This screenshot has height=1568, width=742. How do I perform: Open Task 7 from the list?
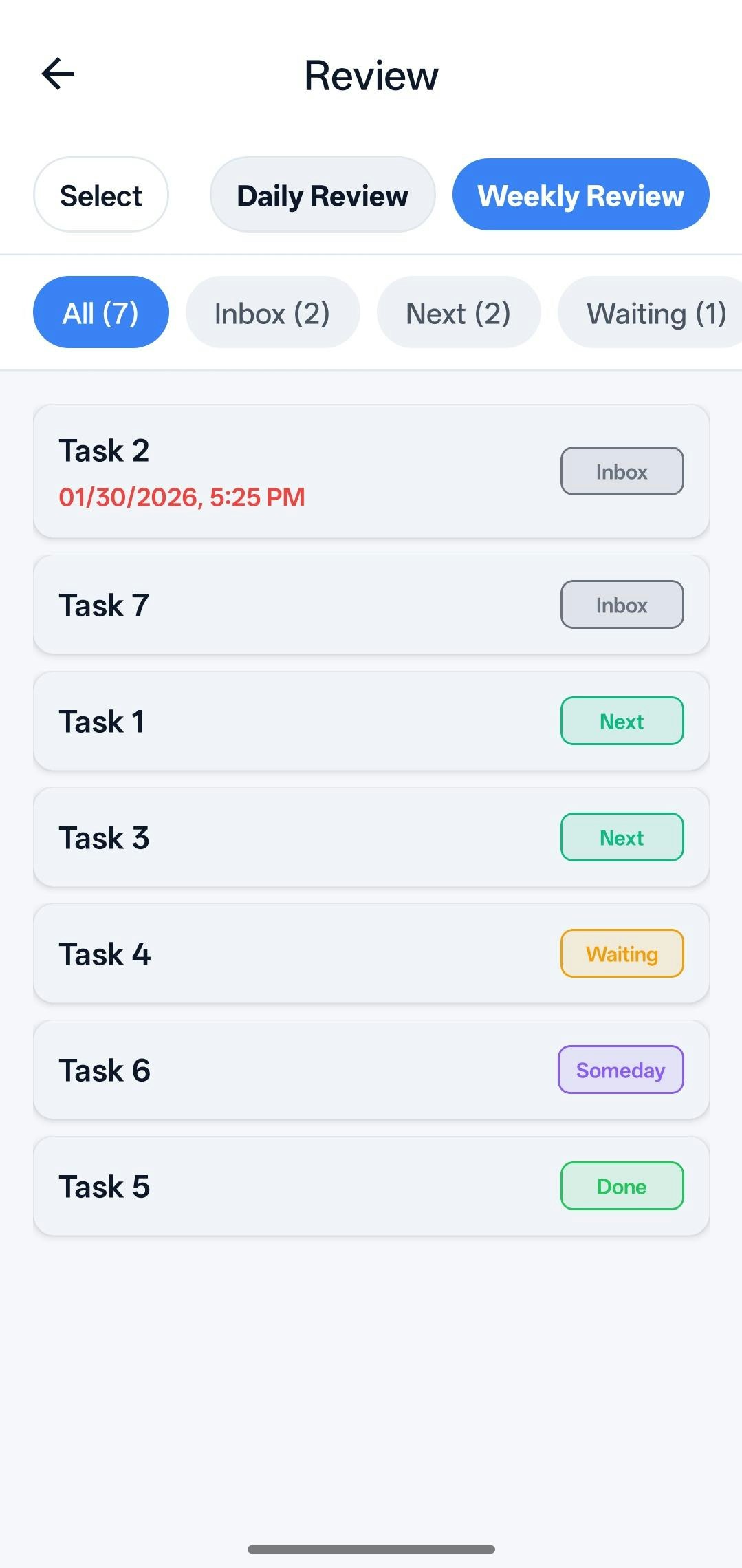275,604
